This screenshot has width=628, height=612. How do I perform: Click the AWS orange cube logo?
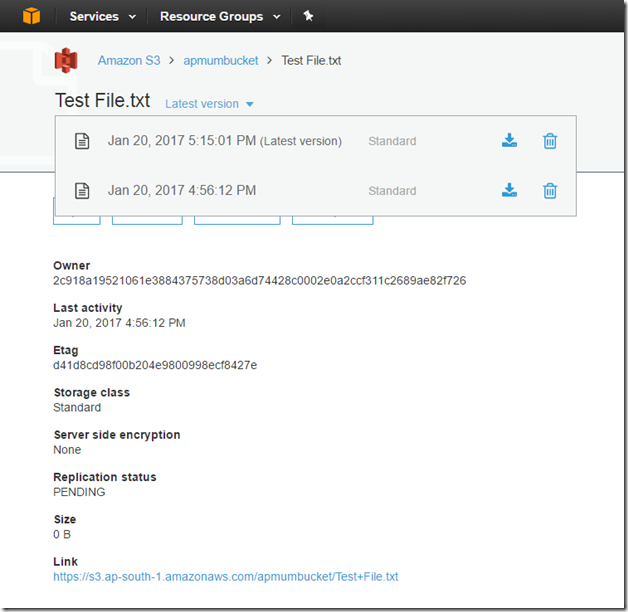[x=31, y=16]
